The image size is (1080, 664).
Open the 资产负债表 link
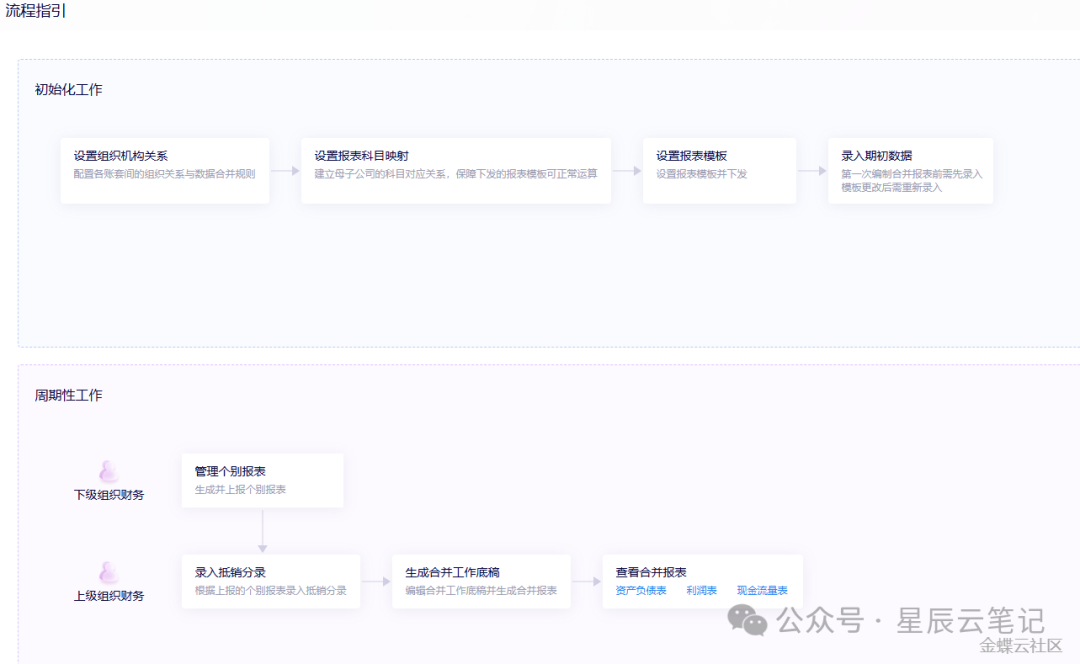coord(641,591)
